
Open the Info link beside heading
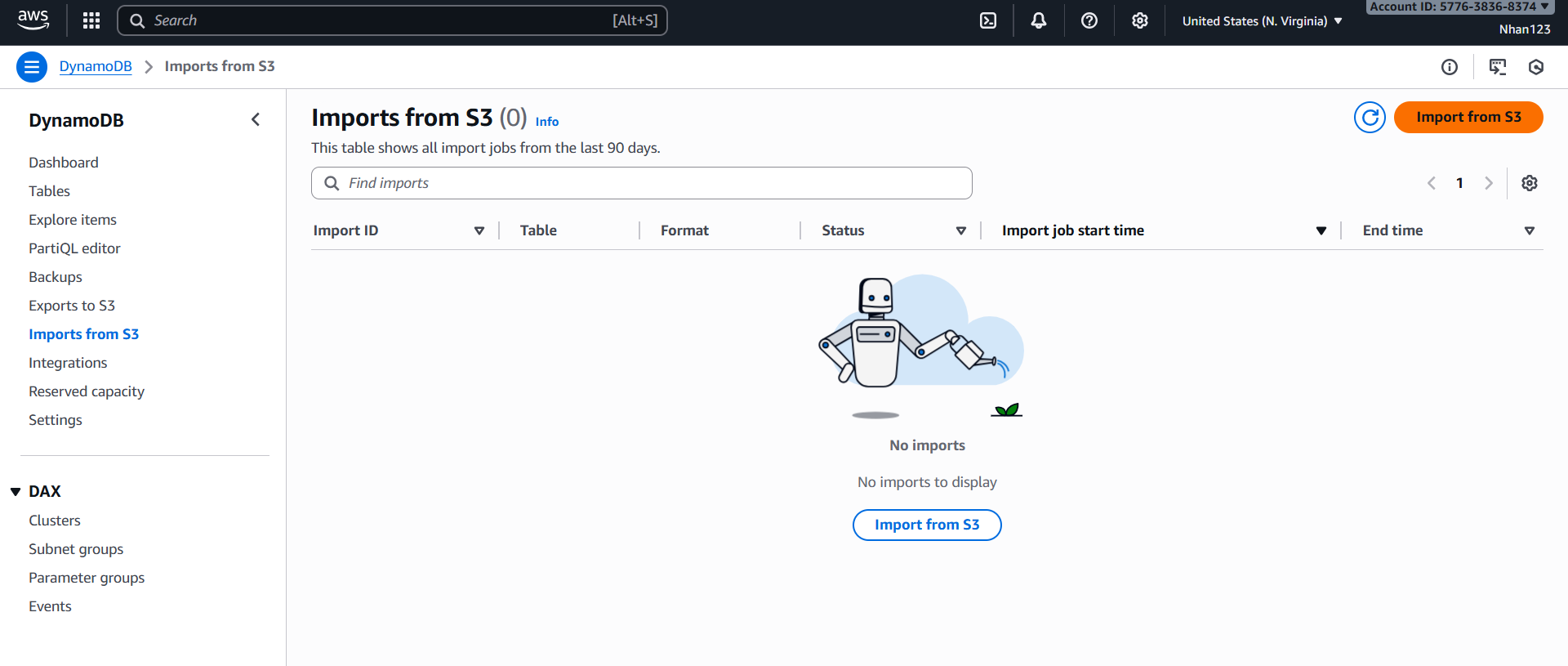547,122
